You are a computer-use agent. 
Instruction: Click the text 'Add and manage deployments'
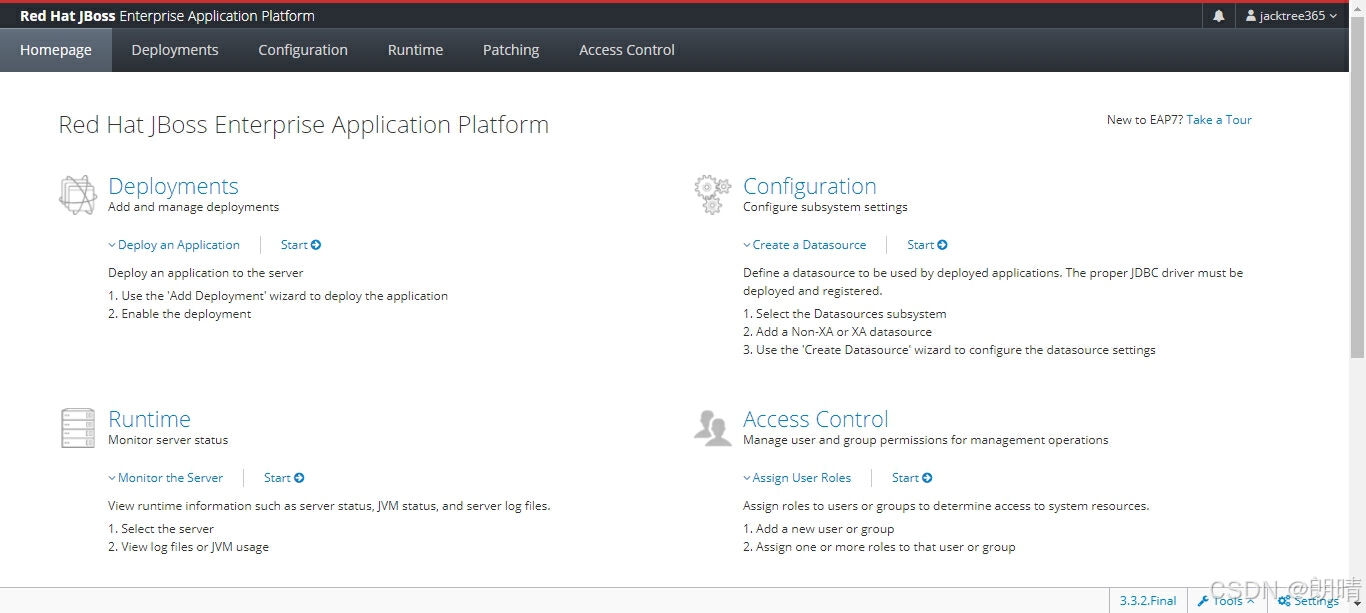tap(194, 207)
